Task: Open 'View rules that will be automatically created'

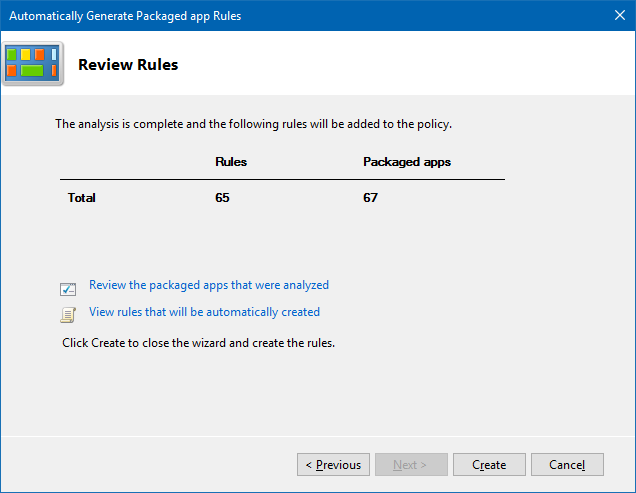Action: (204, 312)
